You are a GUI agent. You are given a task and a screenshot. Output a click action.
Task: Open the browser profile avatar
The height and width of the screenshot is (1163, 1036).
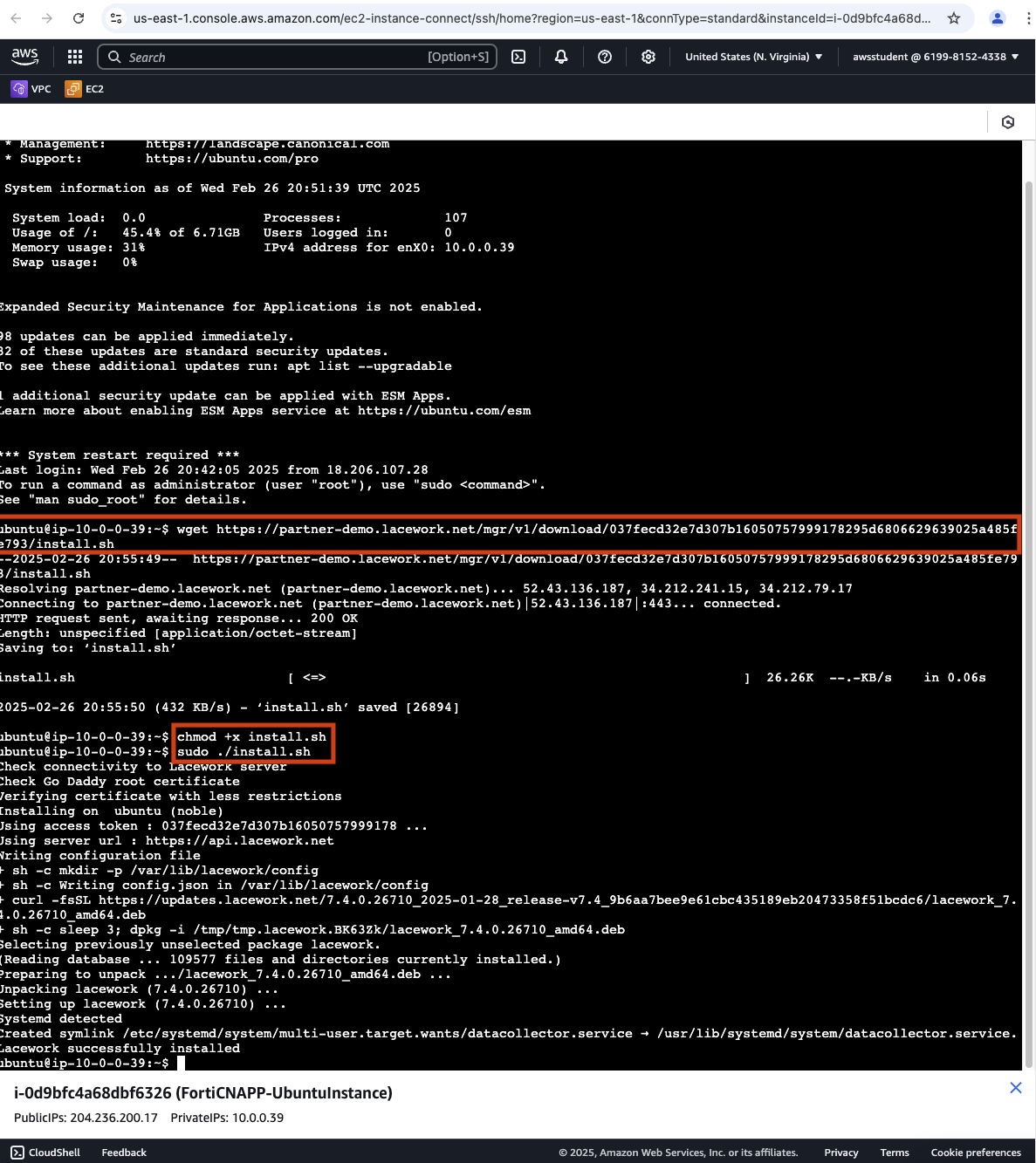coord(998,18)
